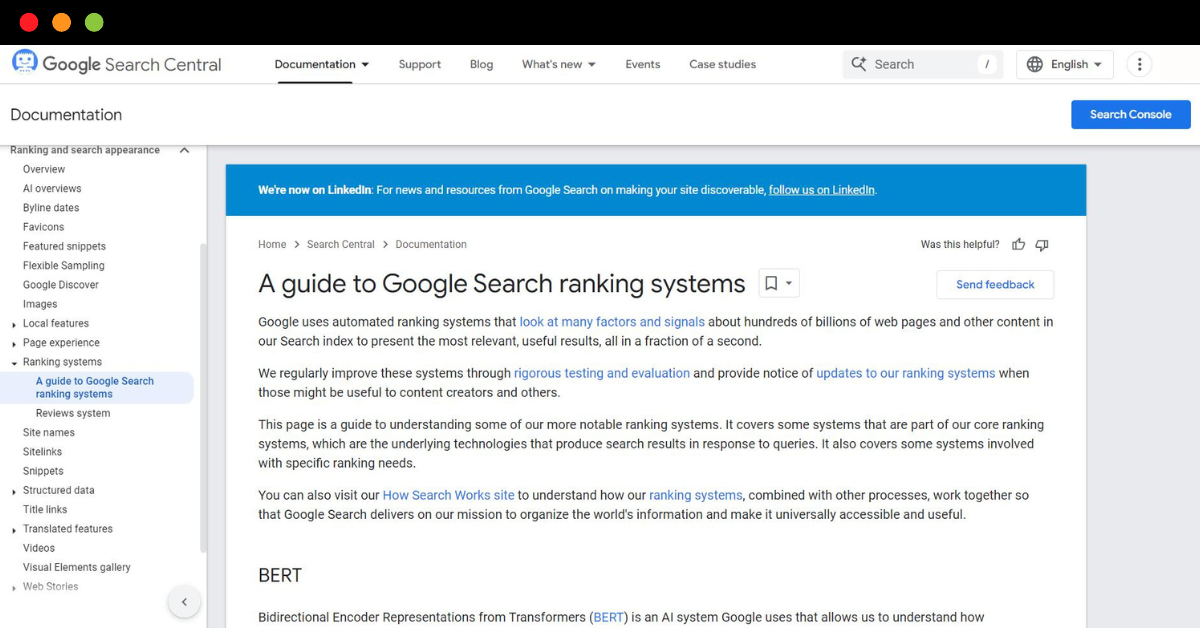Click the search sparkle magnifier icon
The width and height of the screenshot is (1200, 628).
point(859,64)
